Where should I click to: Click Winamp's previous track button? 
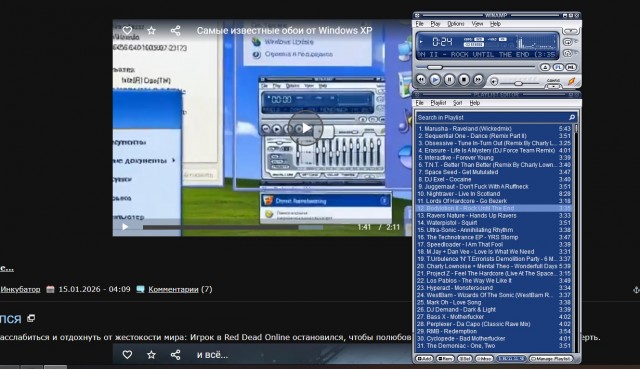pos(421,80)
